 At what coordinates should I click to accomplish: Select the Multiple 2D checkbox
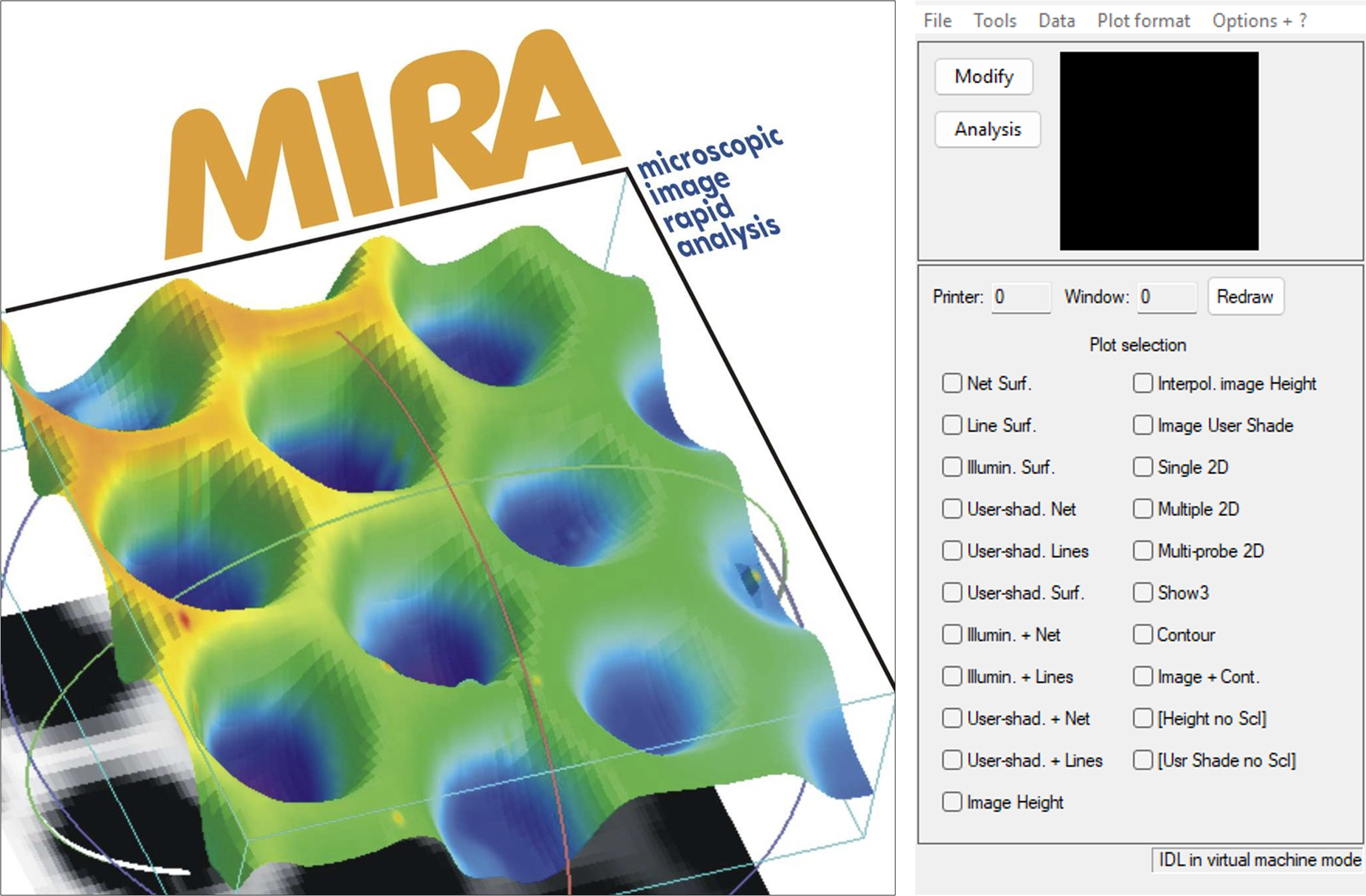pyautogui.click(x=1143, y=509)
